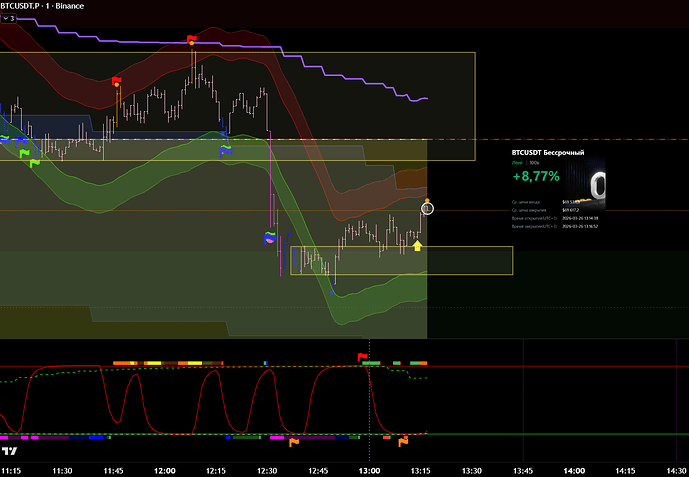
Task: Click the blue flag marker near 12:17
Action: pyautogui.click(x=226, y=148)
